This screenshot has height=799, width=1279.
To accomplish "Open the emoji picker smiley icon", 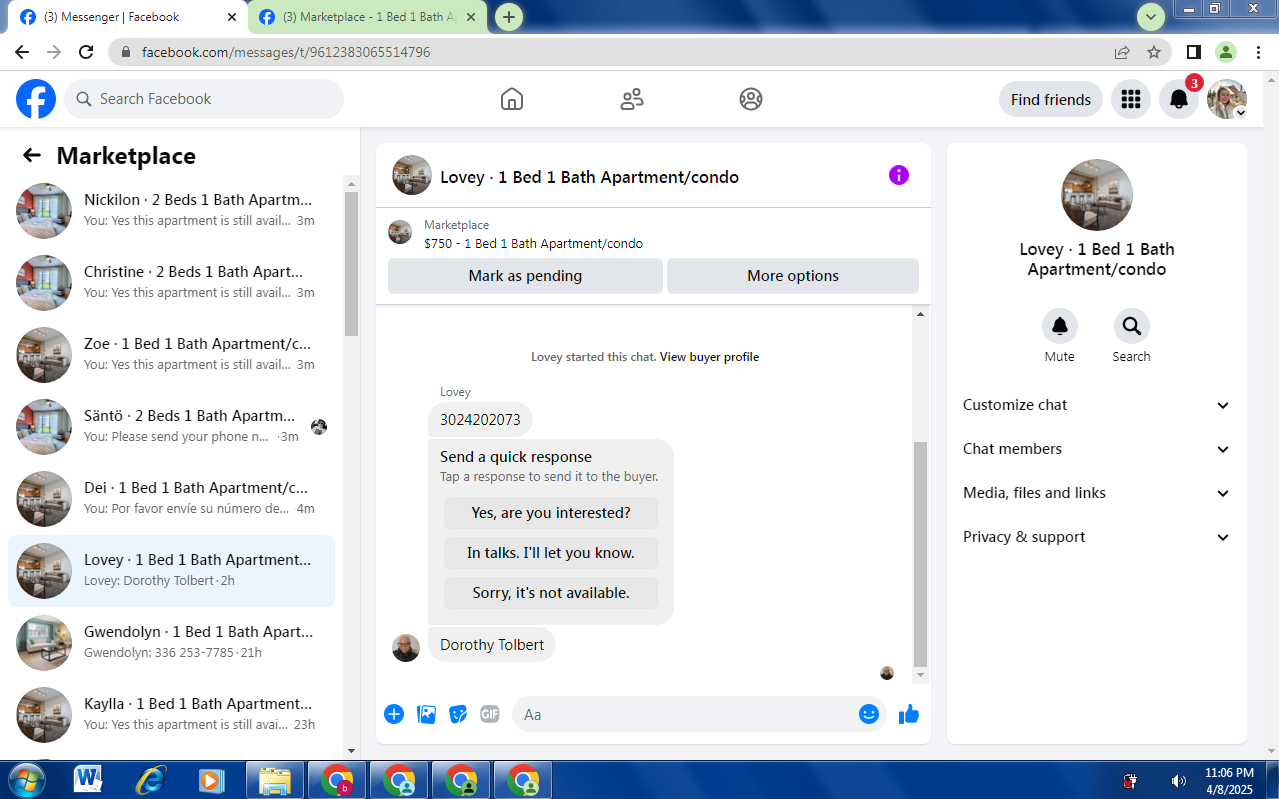I will click(869, 714).
